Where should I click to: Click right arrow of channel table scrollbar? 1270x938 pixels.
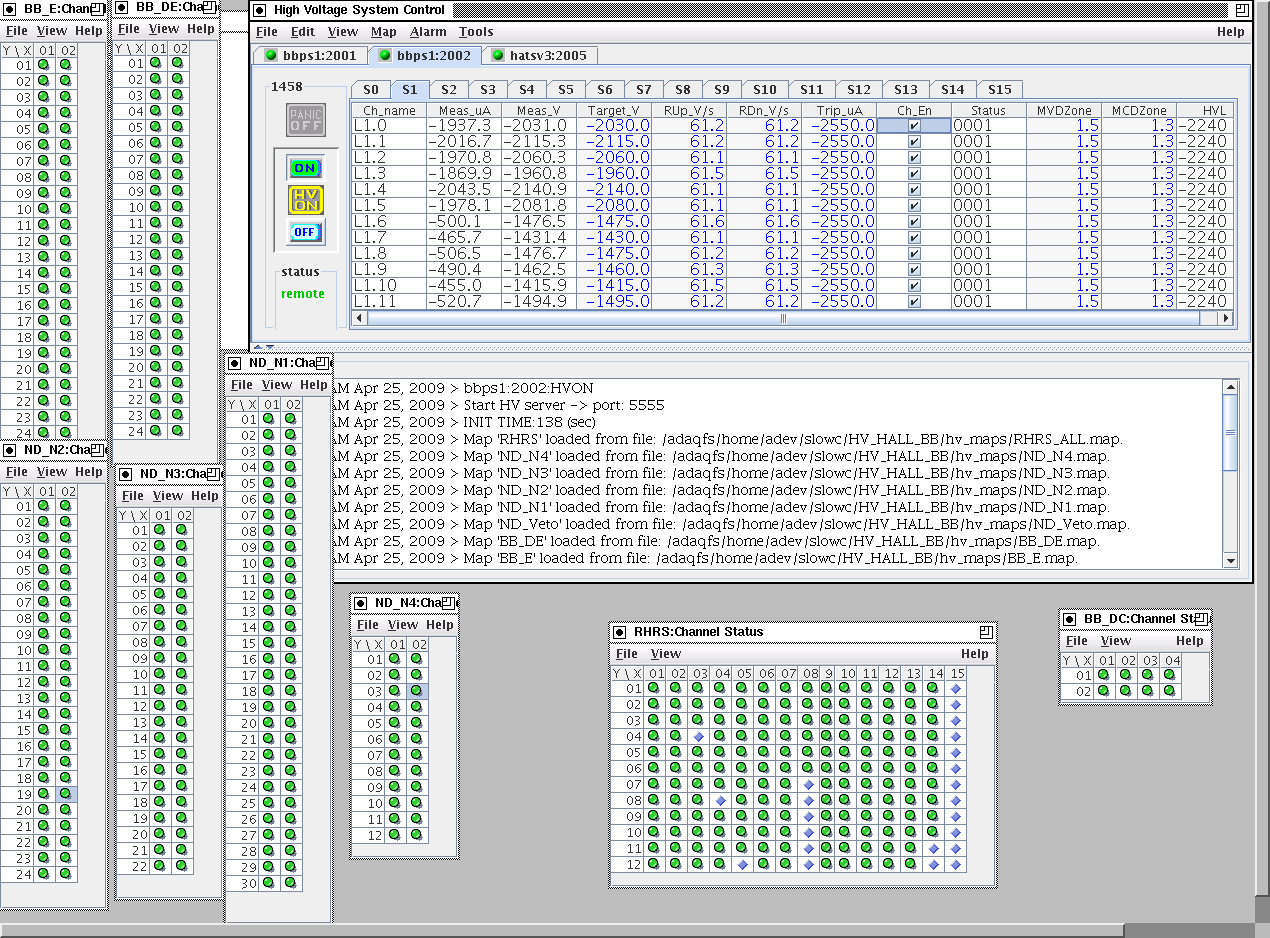point(1226,319)
